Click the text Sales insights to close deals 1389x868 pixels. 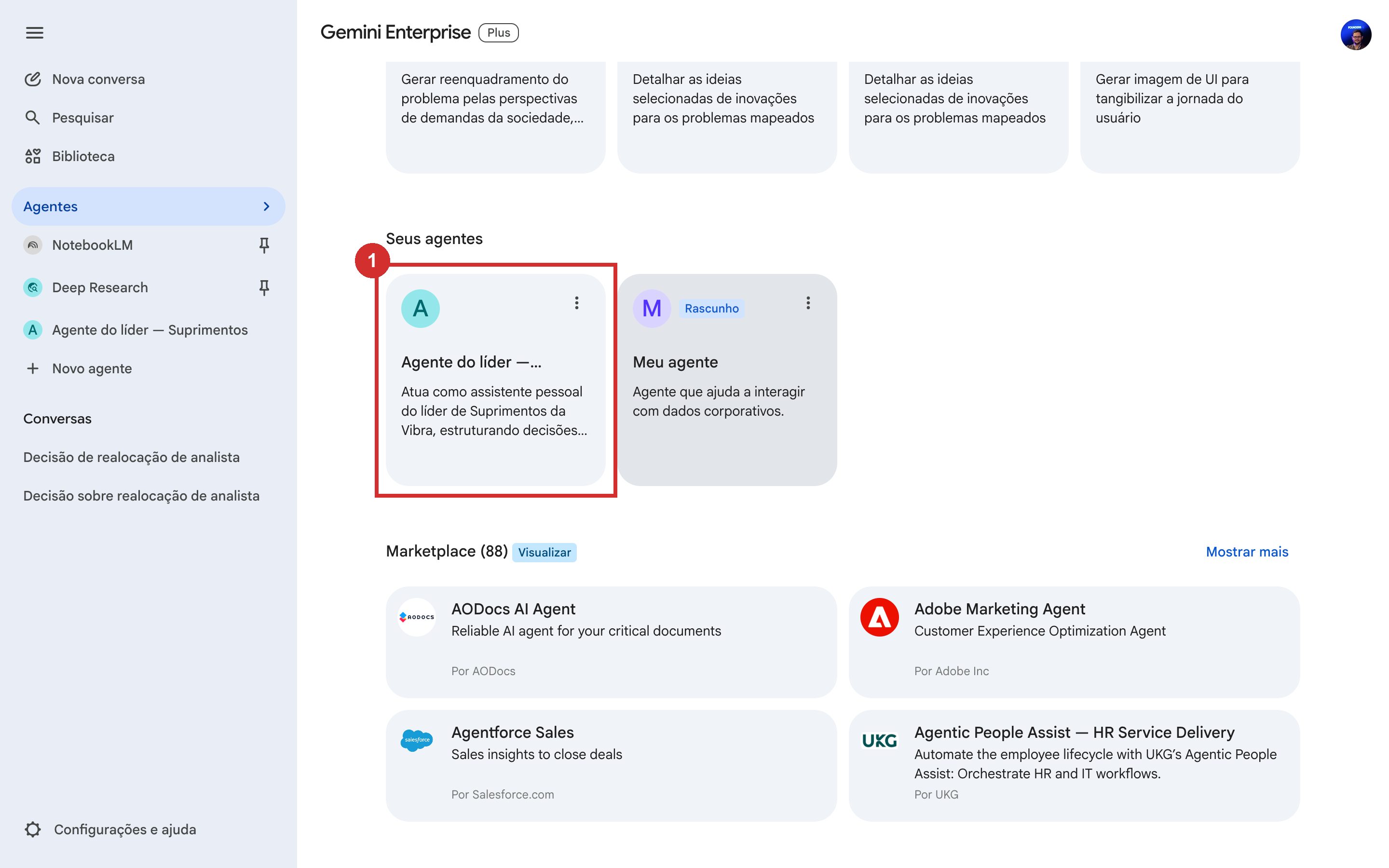pyautogui.click(x=537, y=754)
